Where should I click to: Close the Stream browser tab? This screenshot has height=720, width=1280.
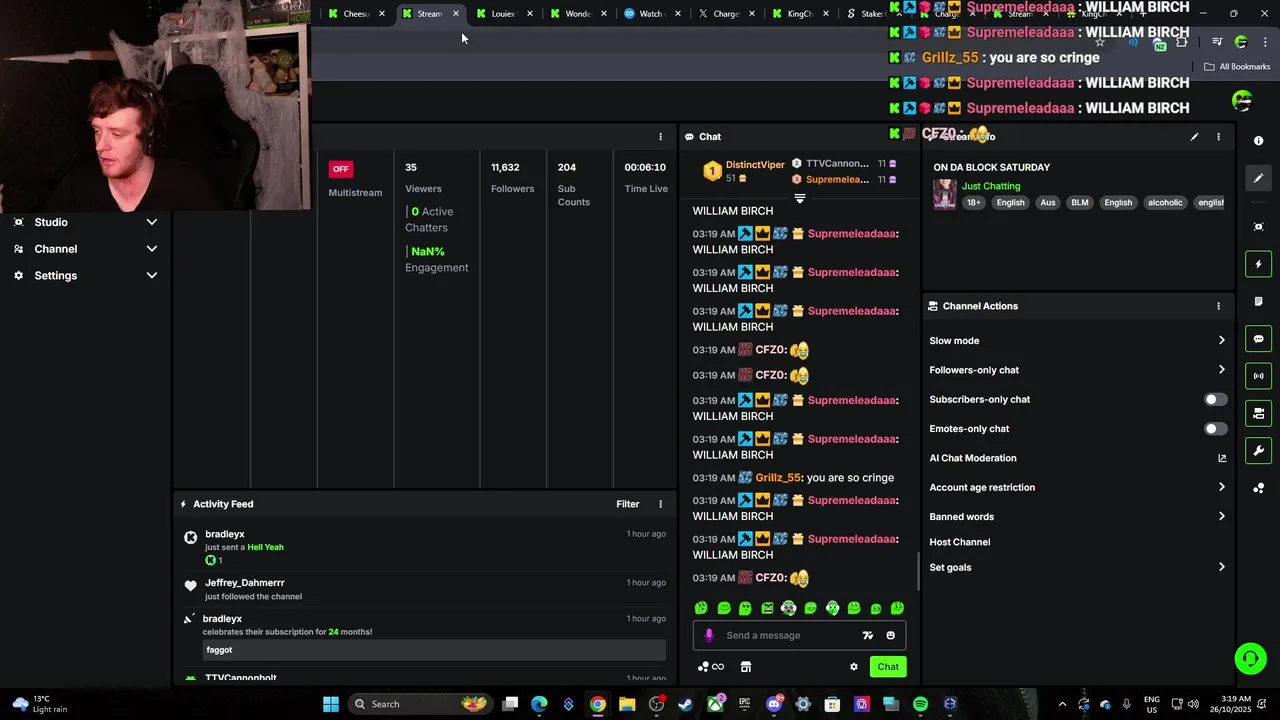point(456,13)
